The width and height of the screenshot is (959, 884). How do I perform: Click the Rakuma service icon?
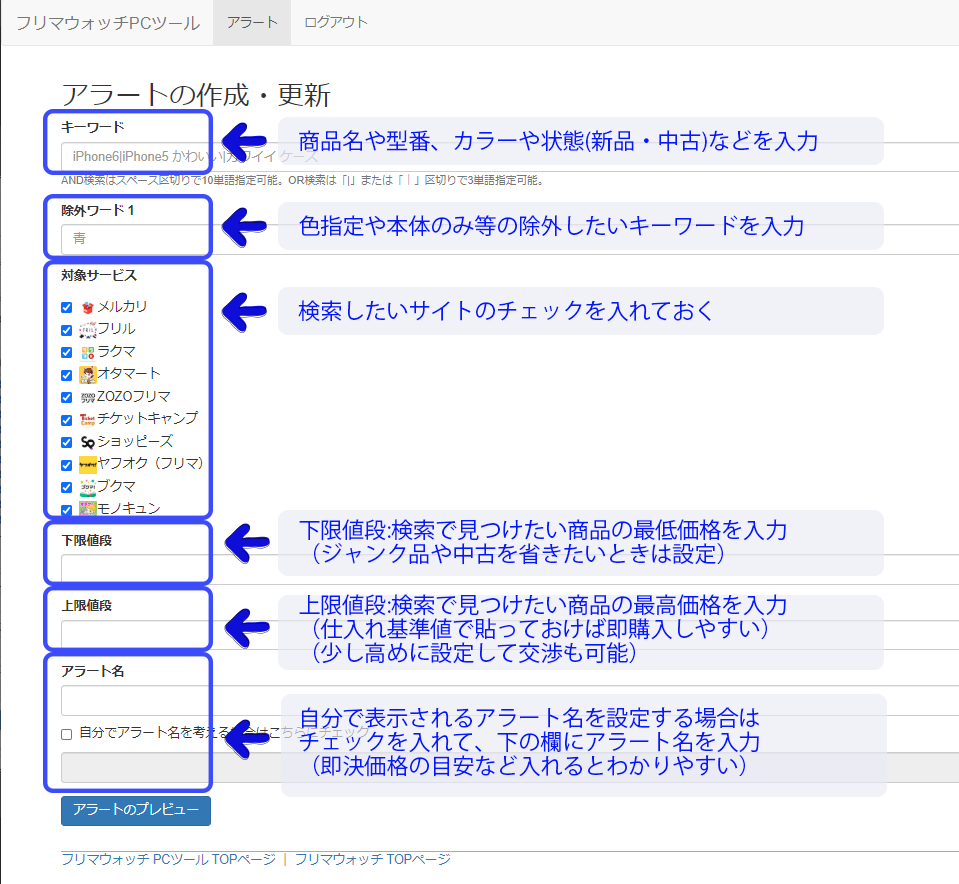coord(87,352)
